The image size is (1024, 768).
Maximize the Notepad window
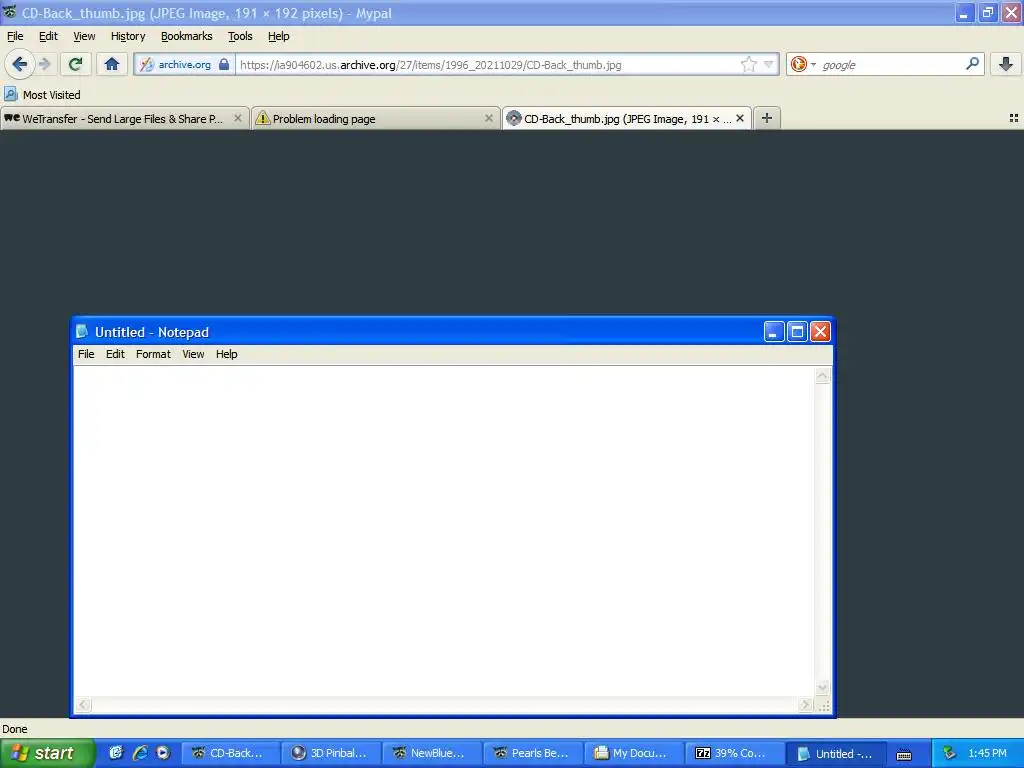point(797,332)
